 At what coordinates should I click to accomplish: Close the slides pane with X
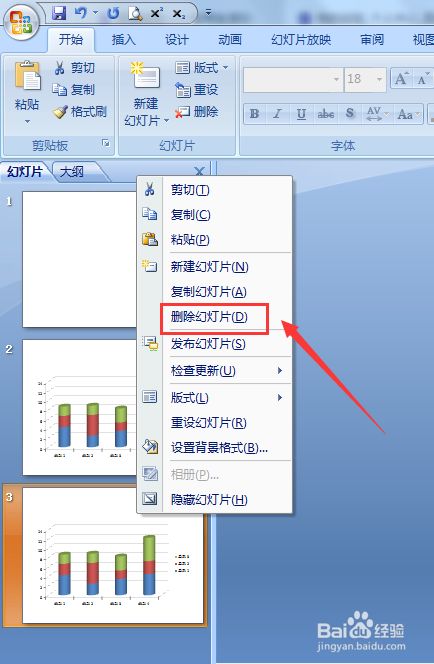tap(199, 171)
